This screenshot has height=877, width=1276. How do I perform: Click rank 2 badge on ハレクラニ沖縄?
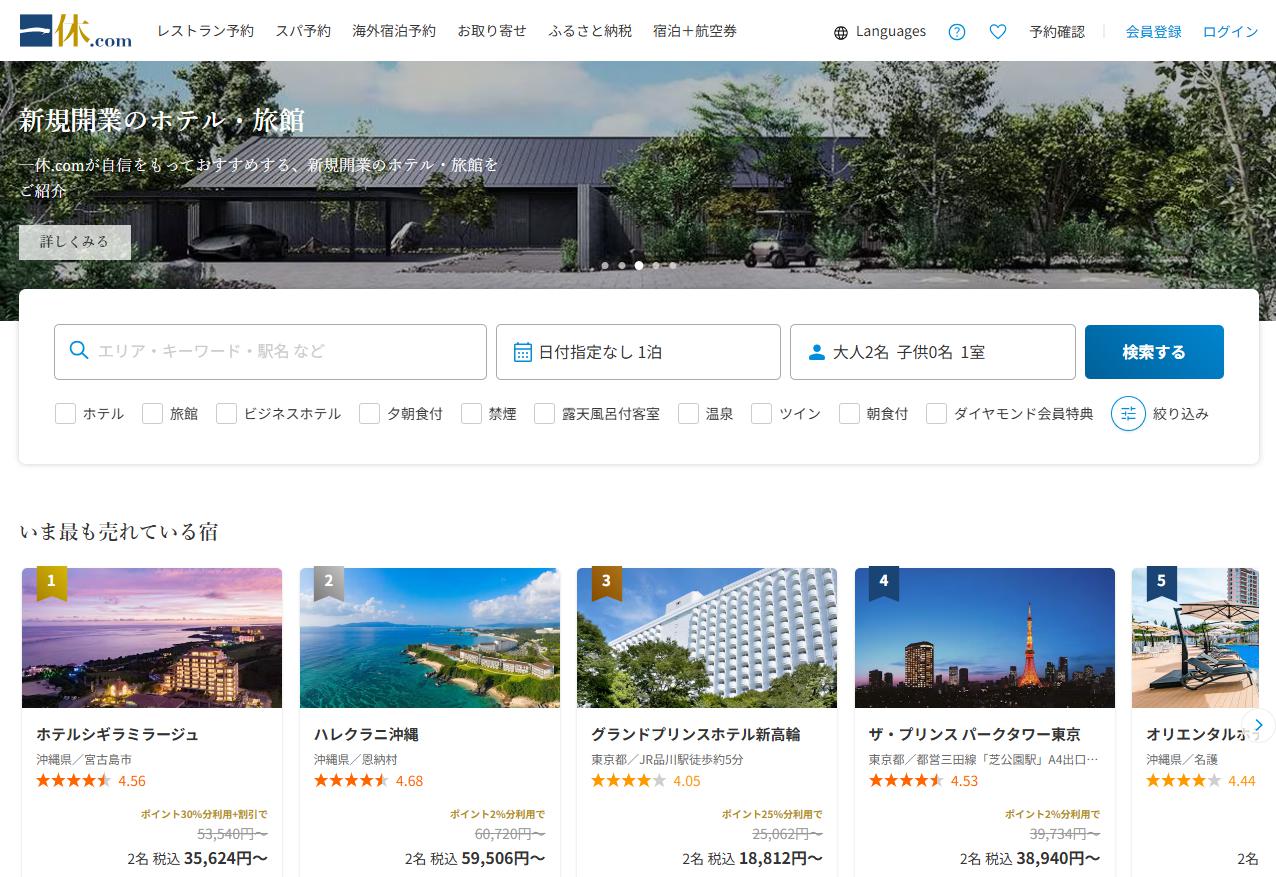pyautogui.click(x=329, y=583)
